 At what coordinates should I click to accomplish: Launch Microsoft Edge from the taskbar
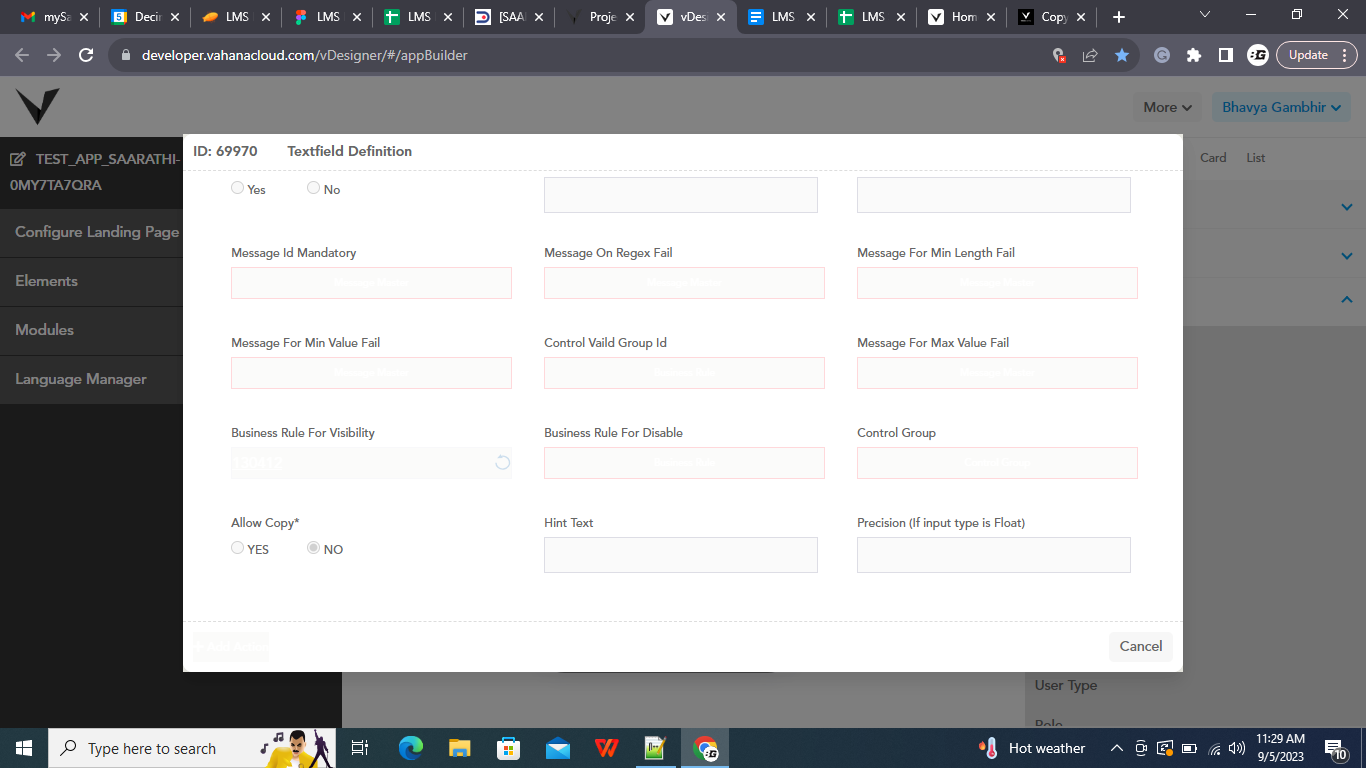[410, 748]
